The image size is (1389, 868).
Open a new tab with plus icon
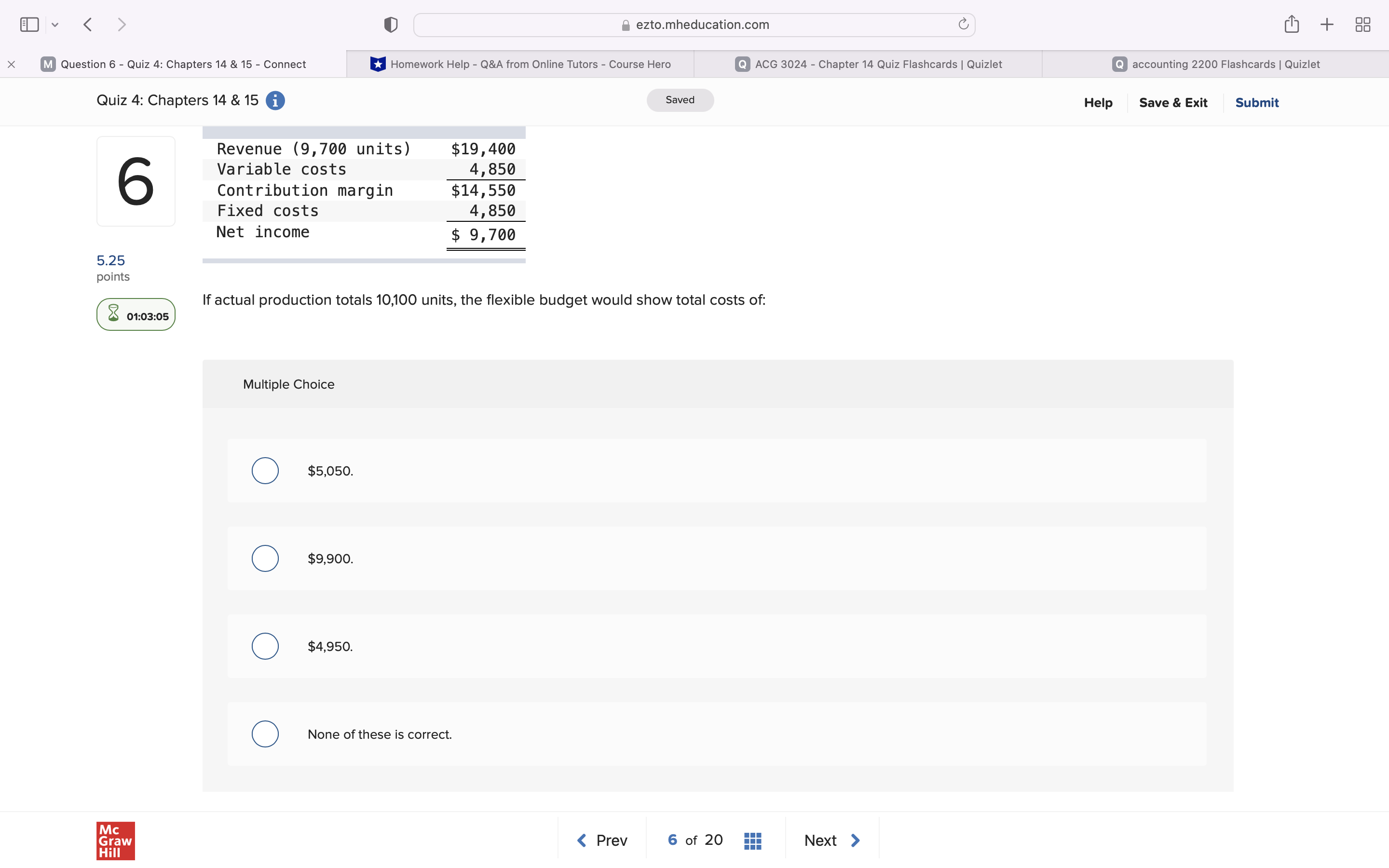point(1326,25)
